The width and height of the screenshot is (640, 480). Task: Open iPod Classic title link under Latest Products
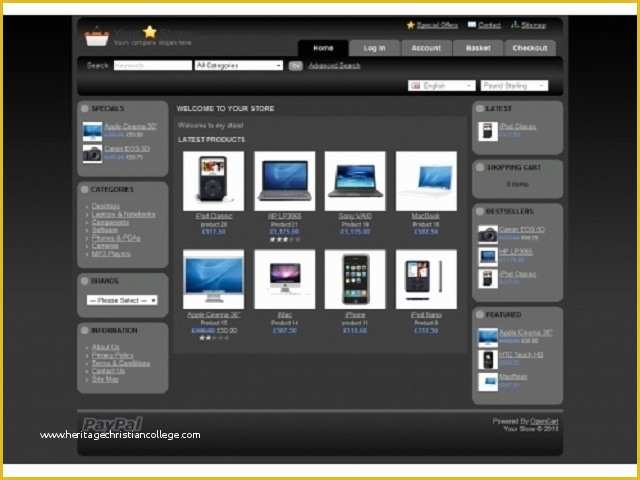213,216
